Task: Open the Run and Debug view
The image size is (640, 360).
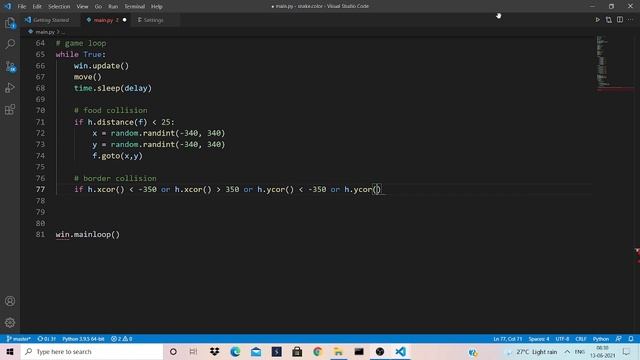Action: [x=10, y=88]
